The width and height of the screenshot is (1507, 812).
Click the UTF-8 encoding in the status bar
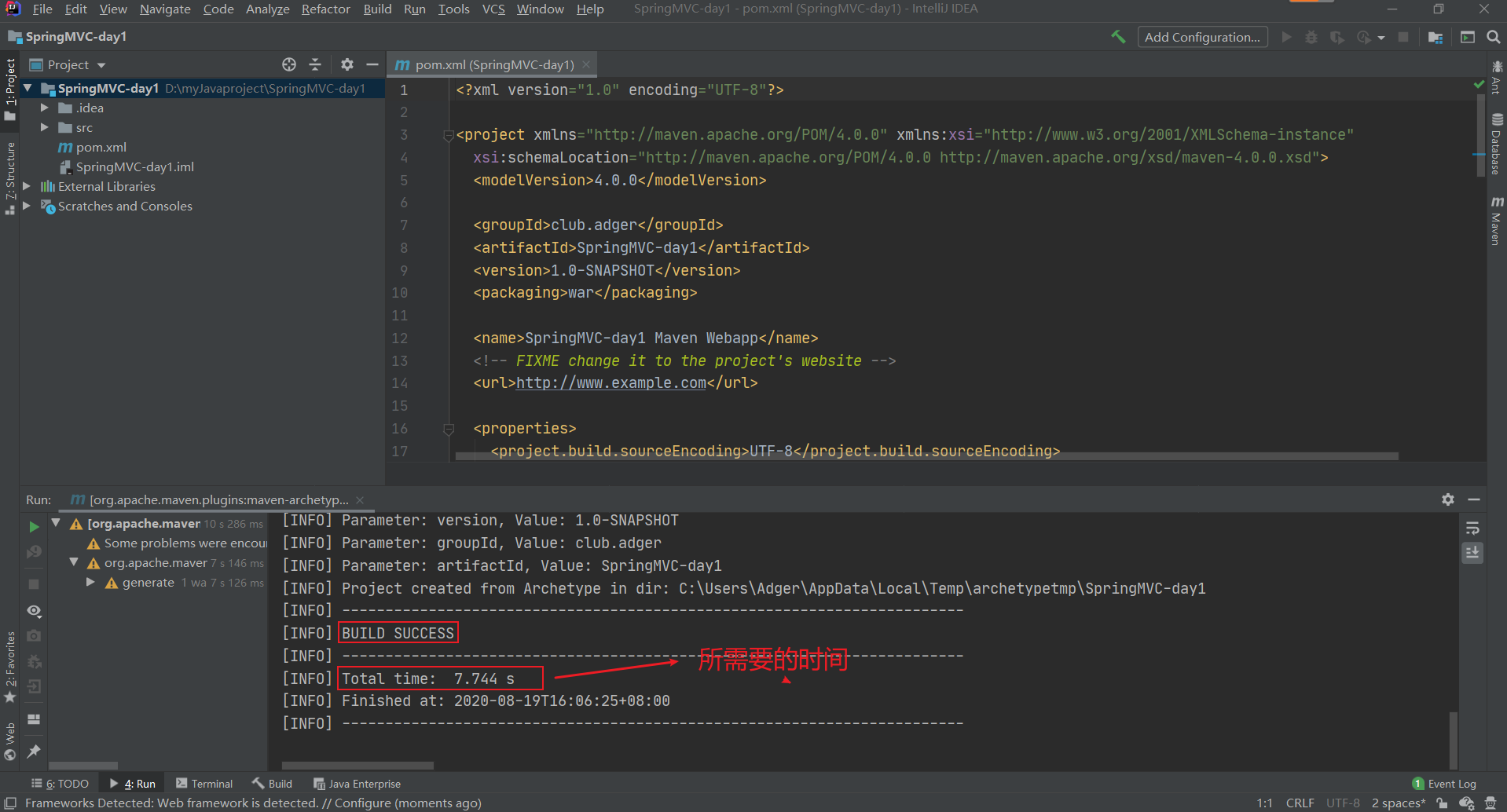[1343, 803]
